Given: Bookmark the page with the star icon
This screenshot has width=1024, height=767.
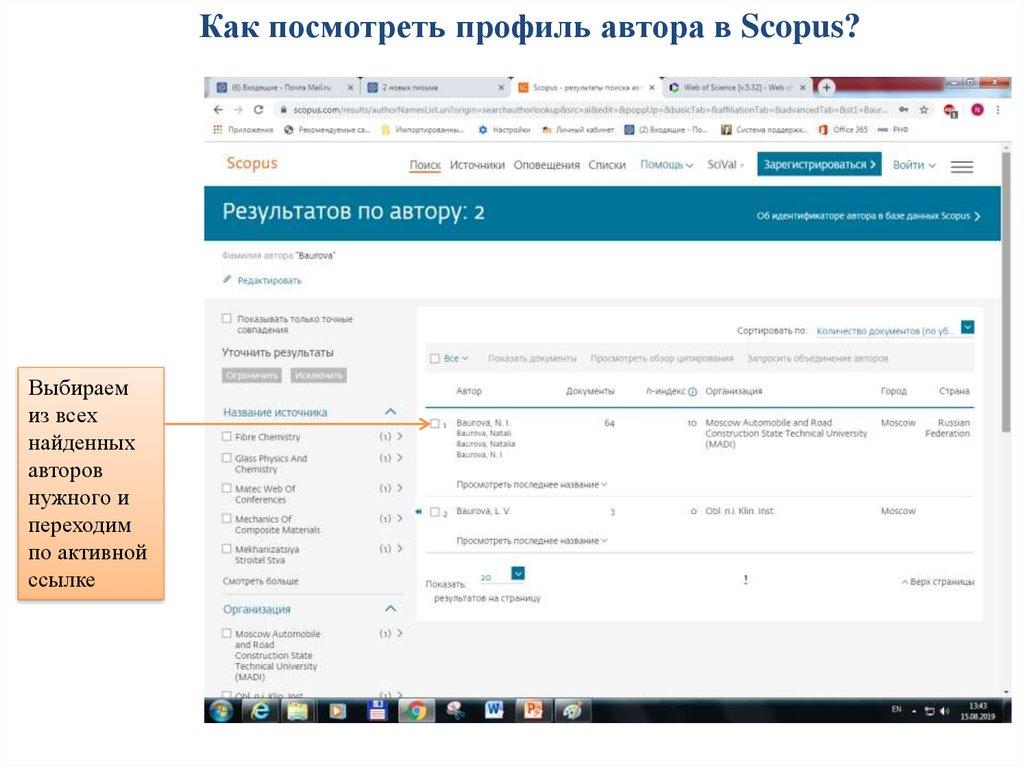Looking at the screenshot, I should tap(924, 110).
